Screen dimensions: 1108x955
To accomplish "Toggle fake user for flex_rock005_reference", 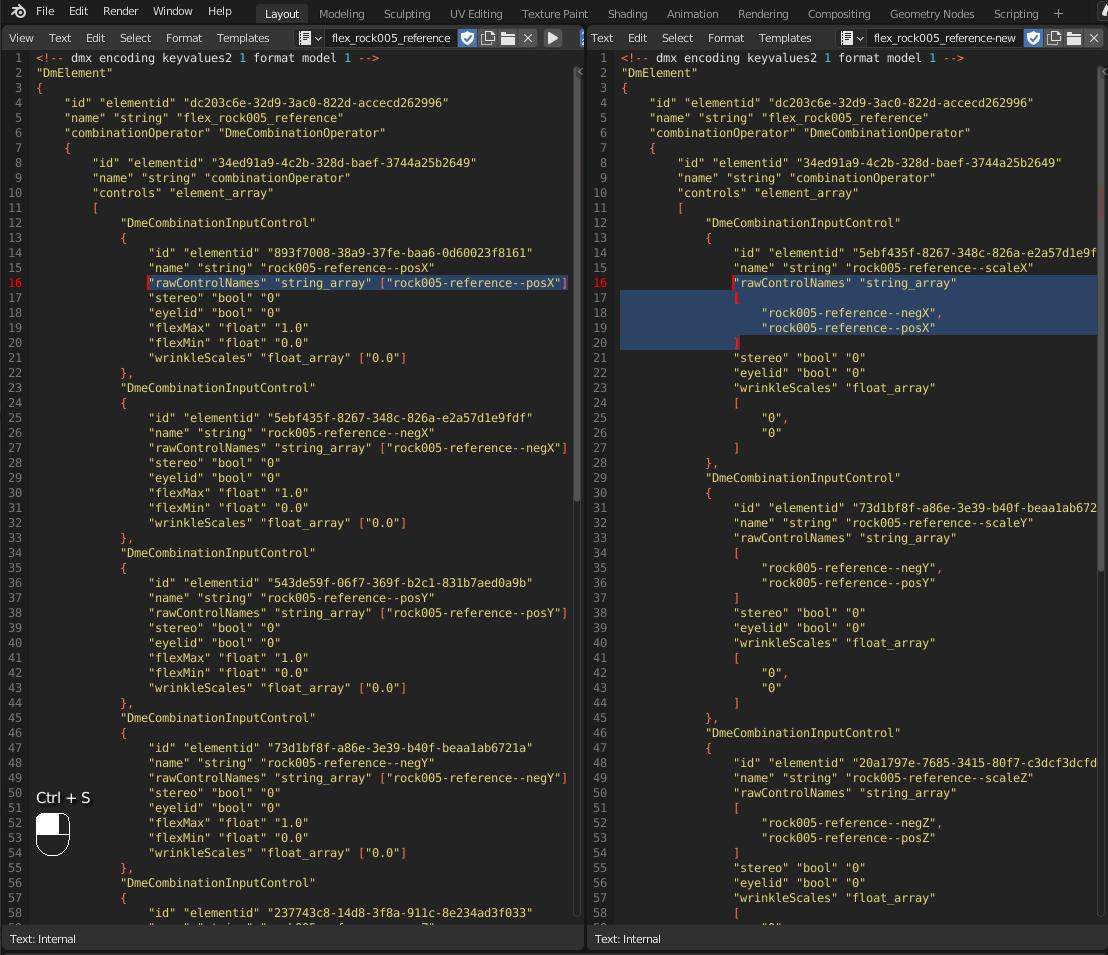I will (468, 38).
